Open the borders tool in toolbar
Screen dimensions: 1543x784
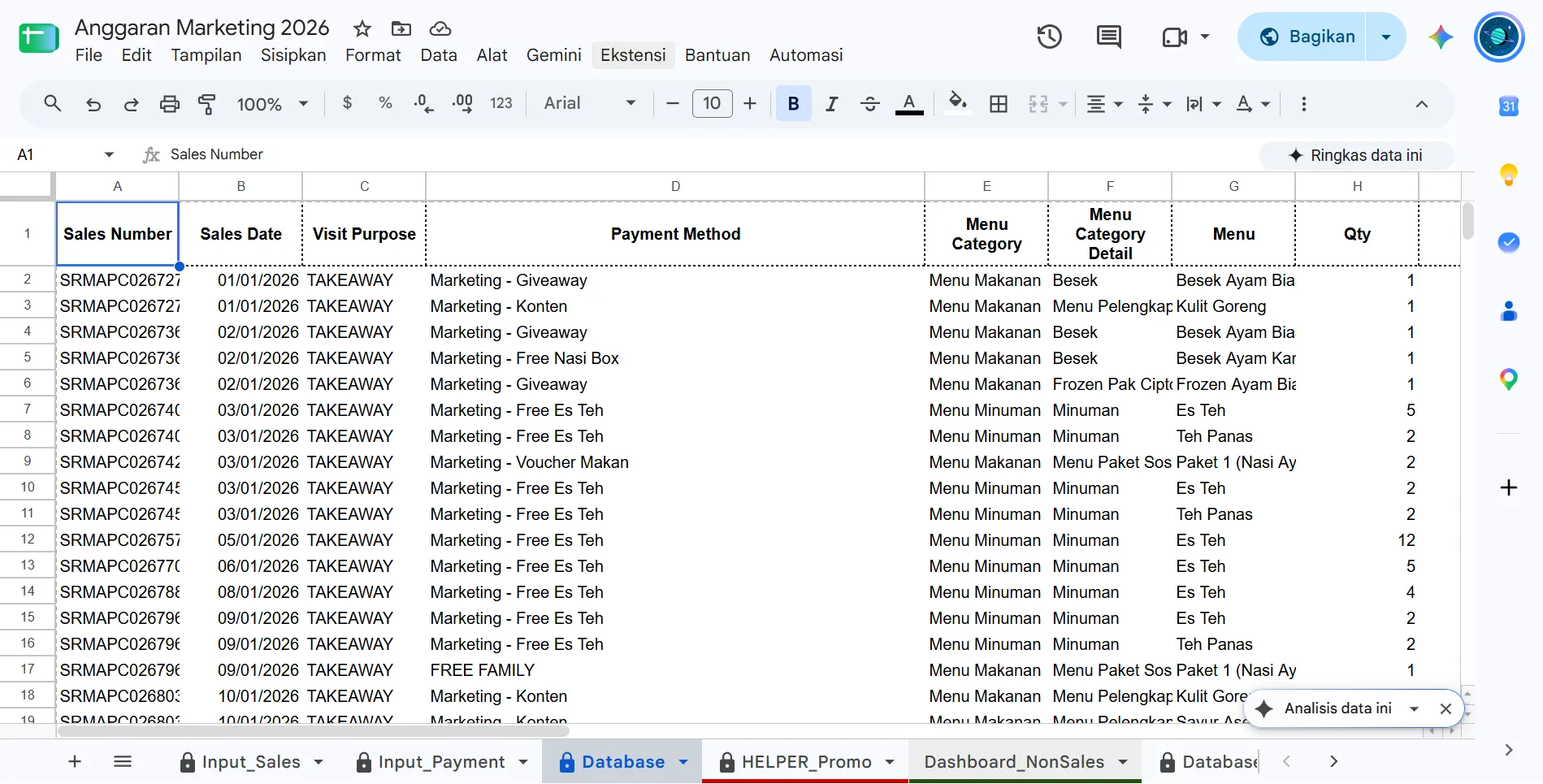(x=999, y=104)
